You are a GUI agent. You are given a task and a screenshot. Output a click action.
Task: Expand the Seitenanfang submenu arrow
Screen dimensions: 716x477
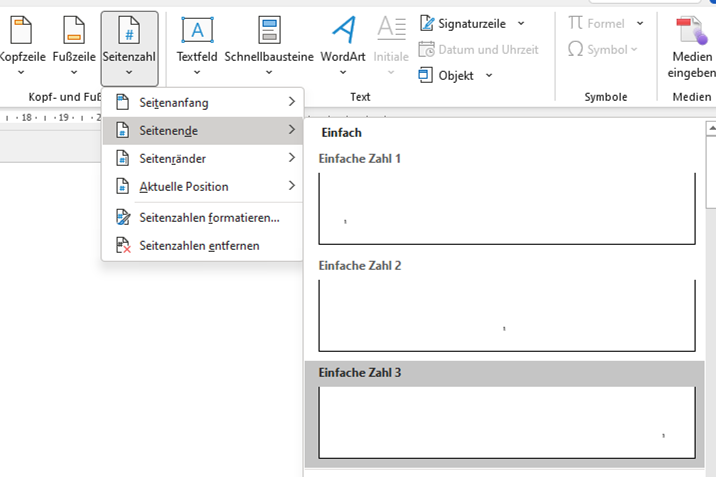tap(291, 102)
